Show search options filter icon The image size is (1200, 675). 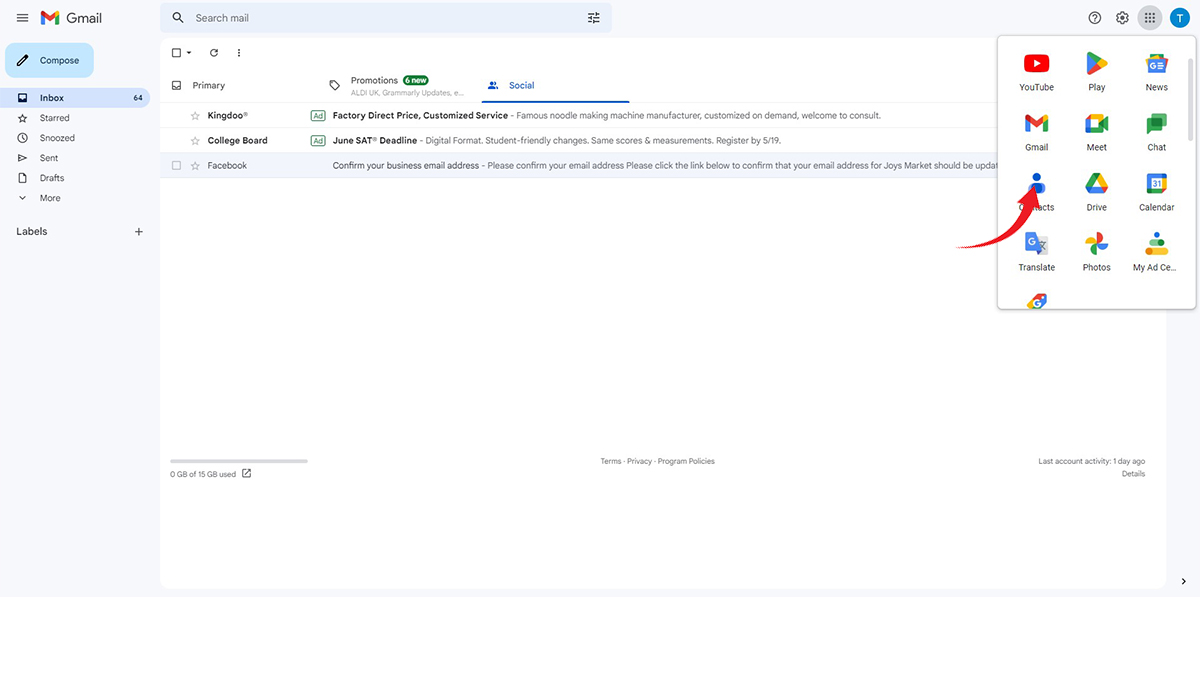pos(594,18)
